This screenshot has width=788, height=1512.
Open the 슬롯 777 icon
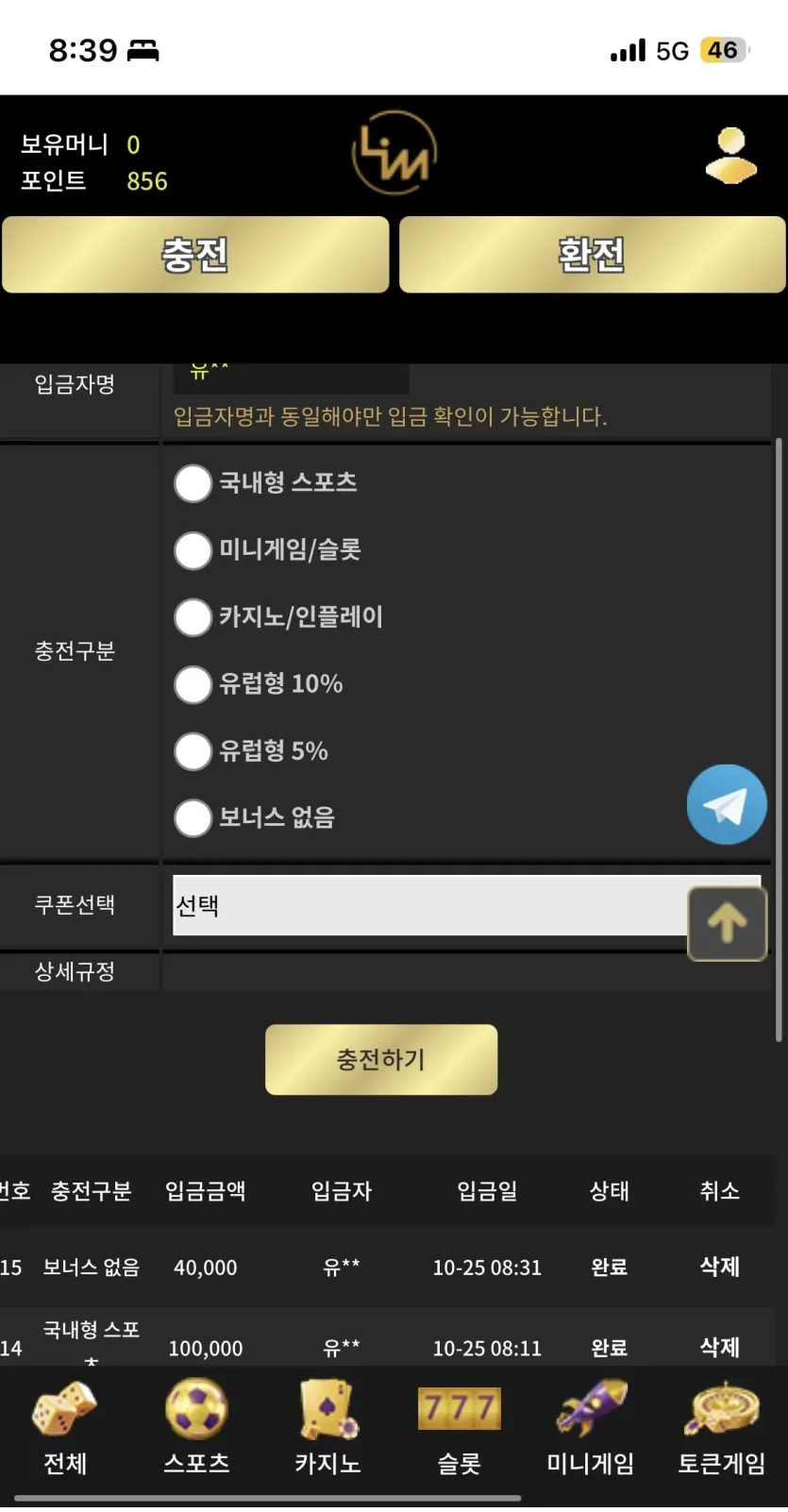(x=459, y=1409)
